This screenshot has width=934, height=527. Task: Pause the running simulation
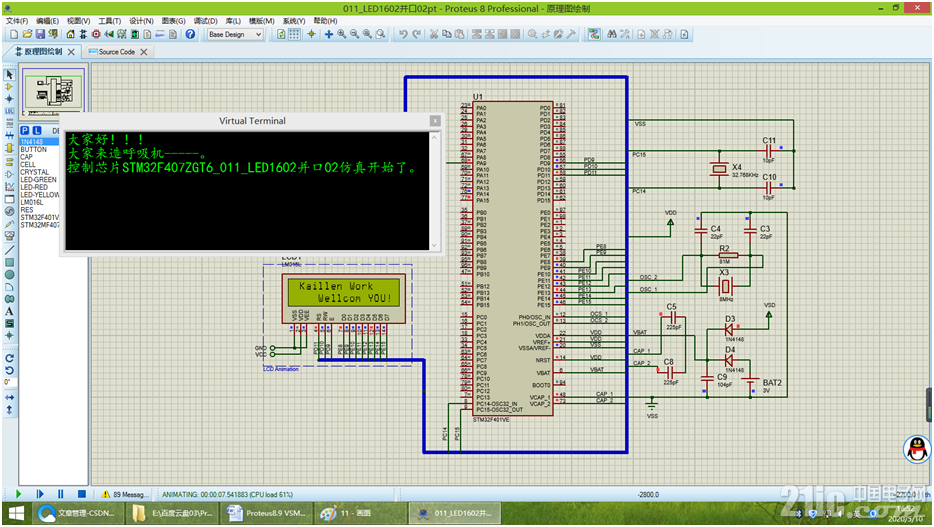[61, 494]
